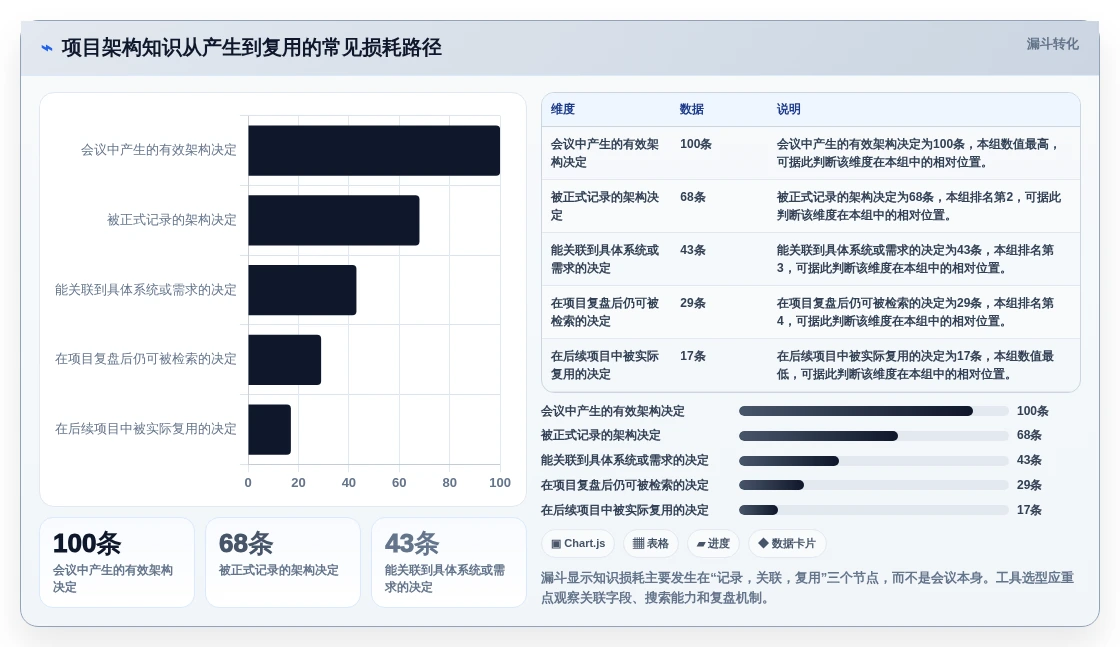Click the 68条 progress bar
The height and width of the screenshot is (647, 1120).
click(874, 436)
